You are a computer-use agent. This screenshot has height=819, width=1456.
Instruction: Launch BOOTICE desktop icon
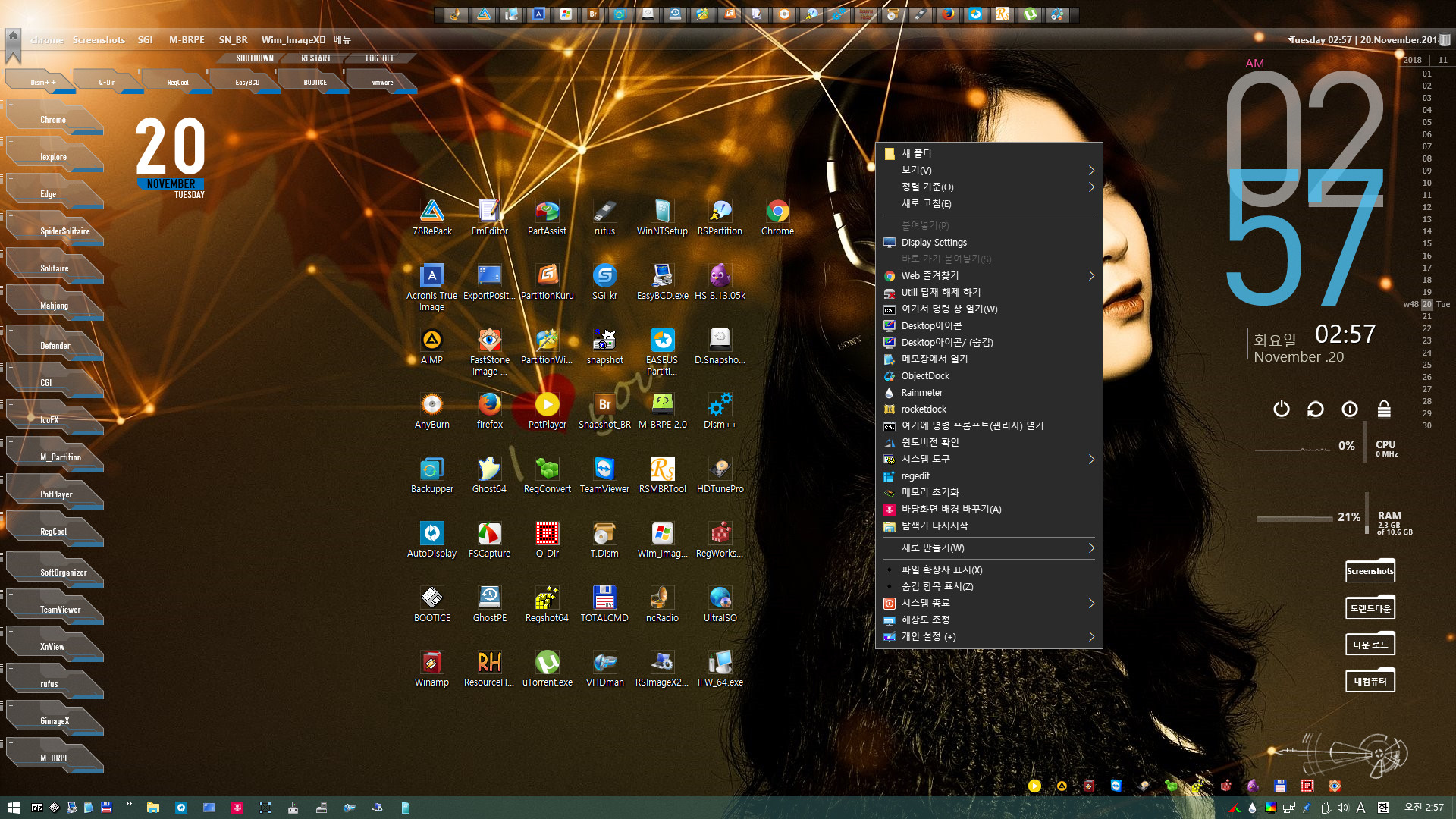coord(432,604)
